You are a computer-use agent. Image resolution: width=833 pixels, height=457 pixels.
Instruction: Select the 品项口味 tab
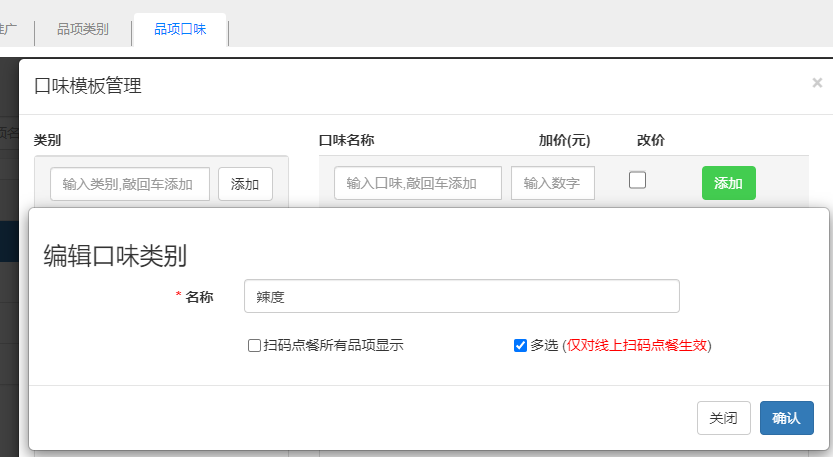coord(180,30)
